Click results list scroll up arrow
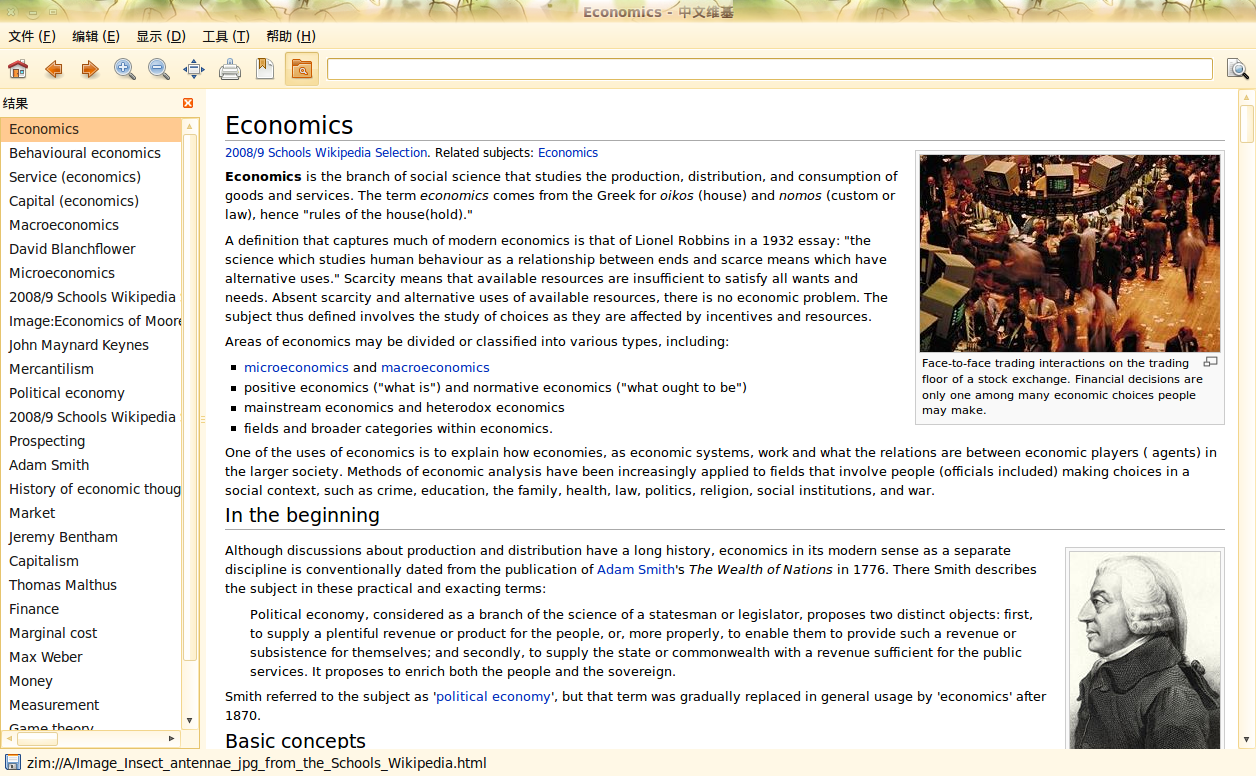Image resolution: width=1256 pixels, height=776 pixels. point(190,126)
